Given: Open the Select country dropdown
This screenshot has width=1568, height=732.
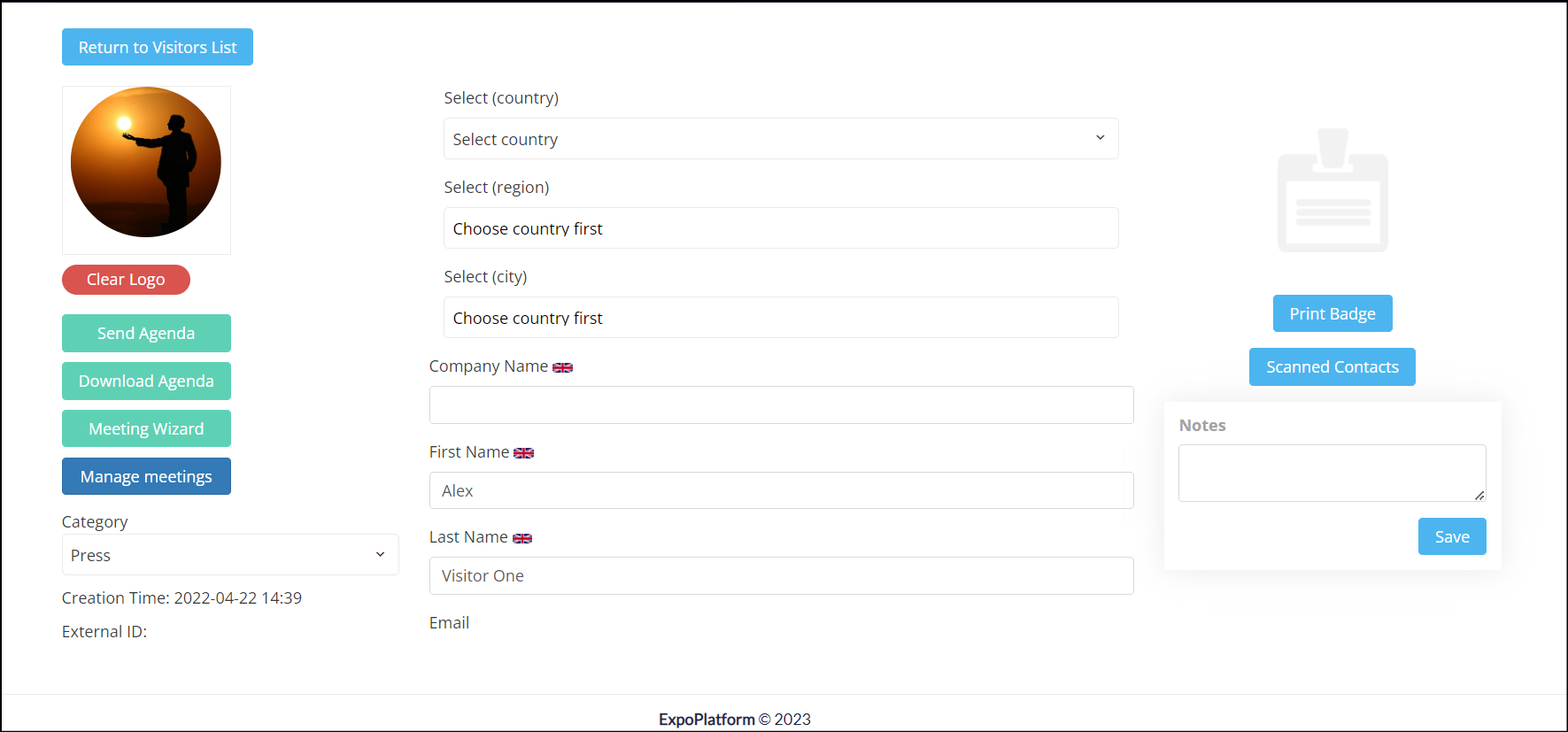Looking at the screenshot, I should coord(781,139).
